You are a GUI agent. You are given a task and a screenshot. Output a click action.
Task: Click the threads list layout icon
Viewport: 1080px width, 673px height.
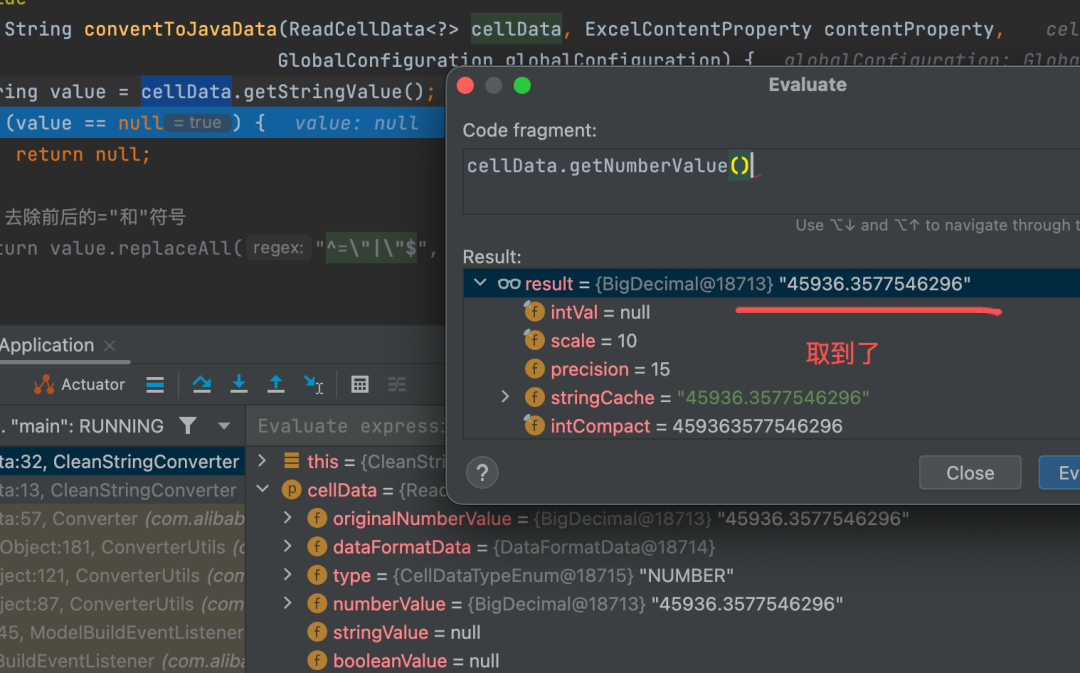click(x=155, y=384)
